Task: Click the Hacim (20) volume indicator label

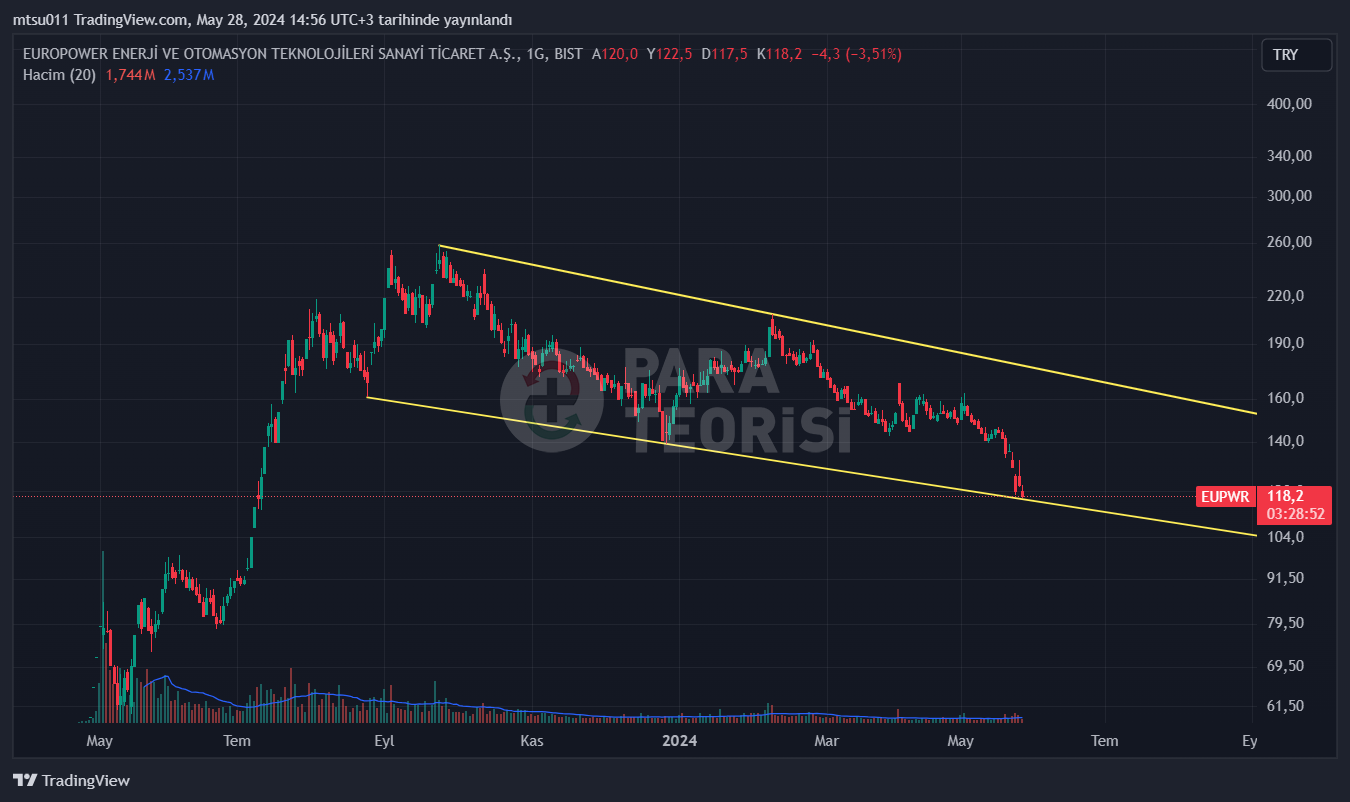Action: tap(59, 74)
